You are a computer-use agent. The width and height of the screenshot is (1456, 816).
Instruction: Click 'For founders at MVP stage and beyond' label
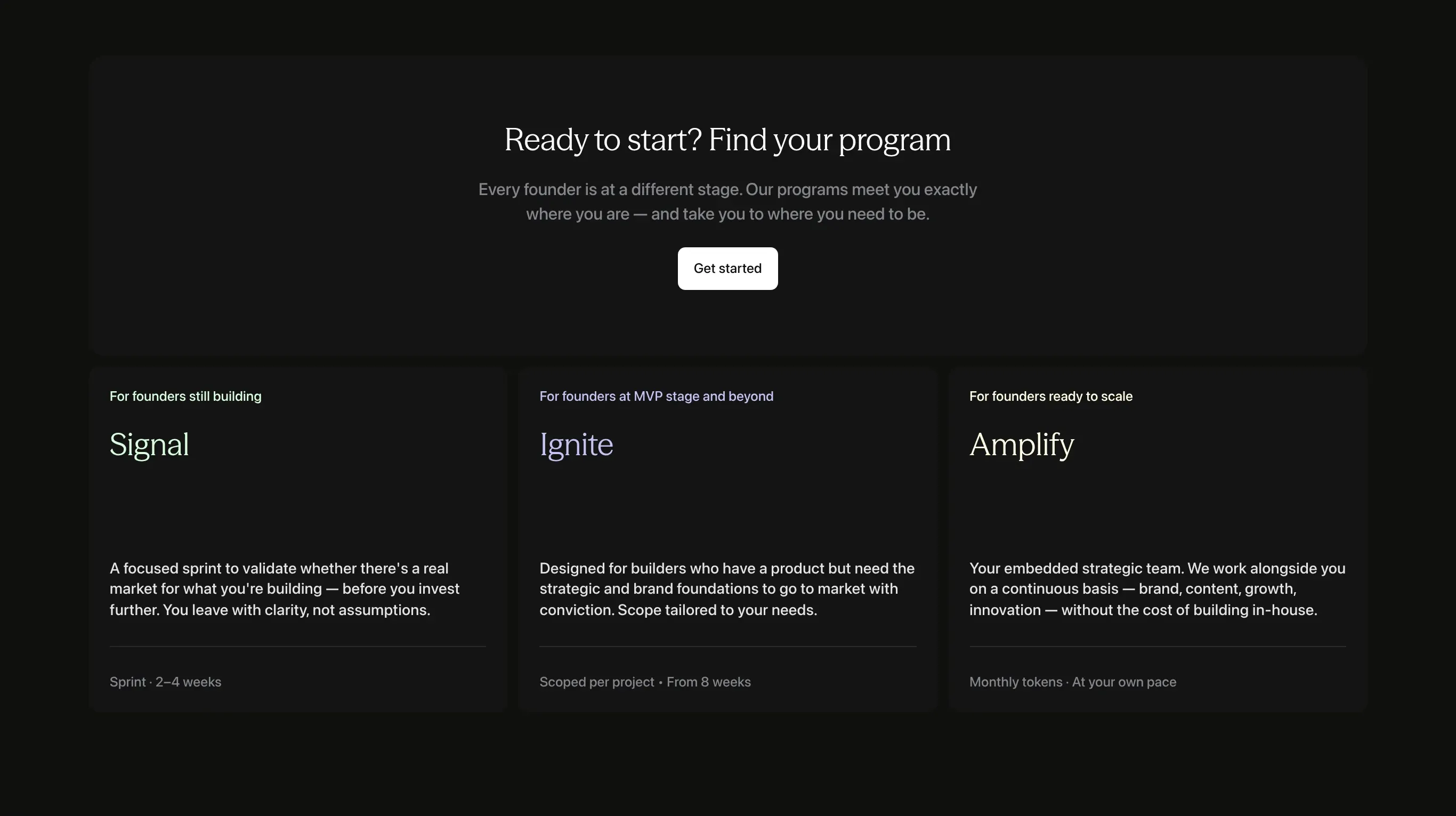[x=656, y=396]
